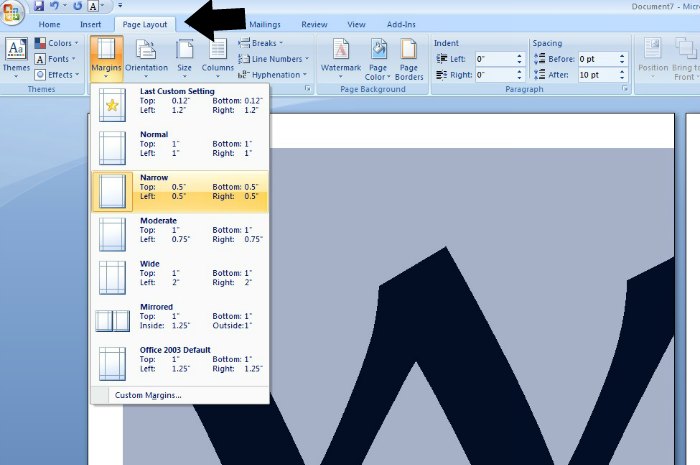Open the Breaks dropdown

pos(261,43)
